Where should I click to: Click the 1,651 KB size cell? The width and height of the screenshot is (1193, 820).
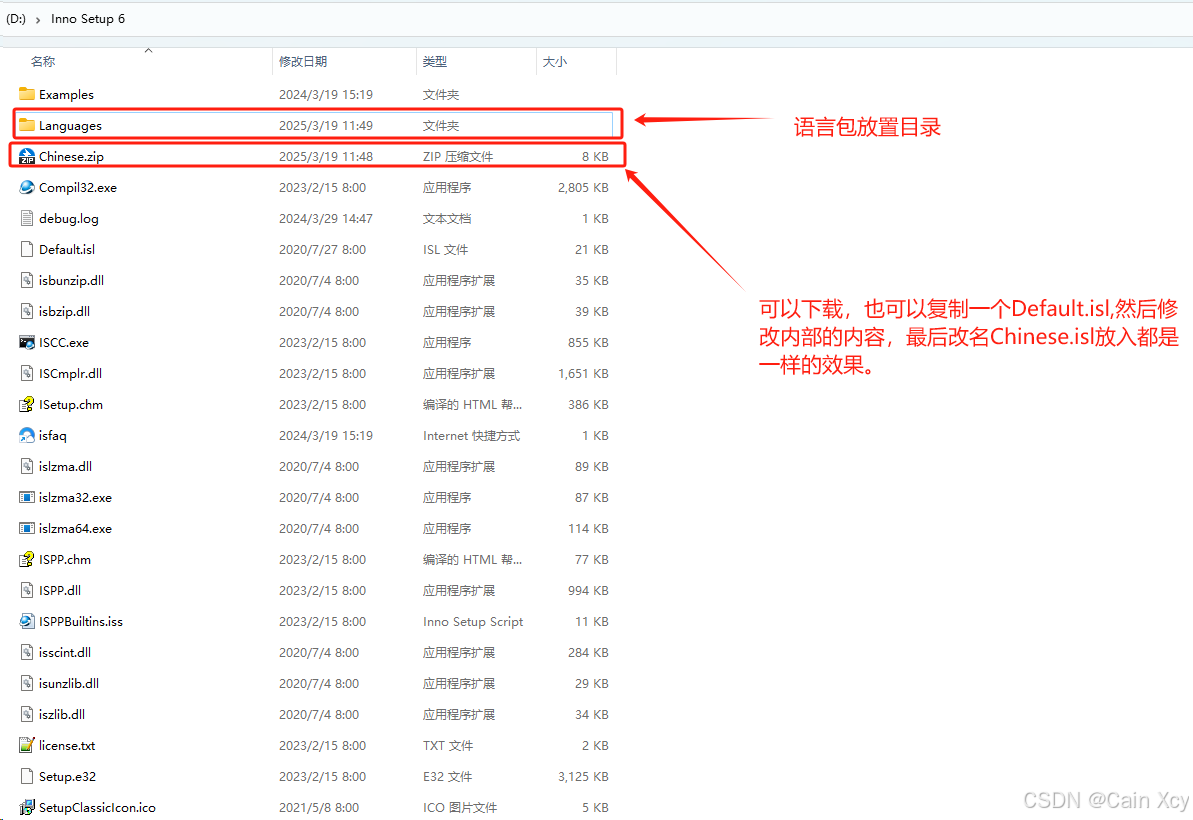[583, 373]
